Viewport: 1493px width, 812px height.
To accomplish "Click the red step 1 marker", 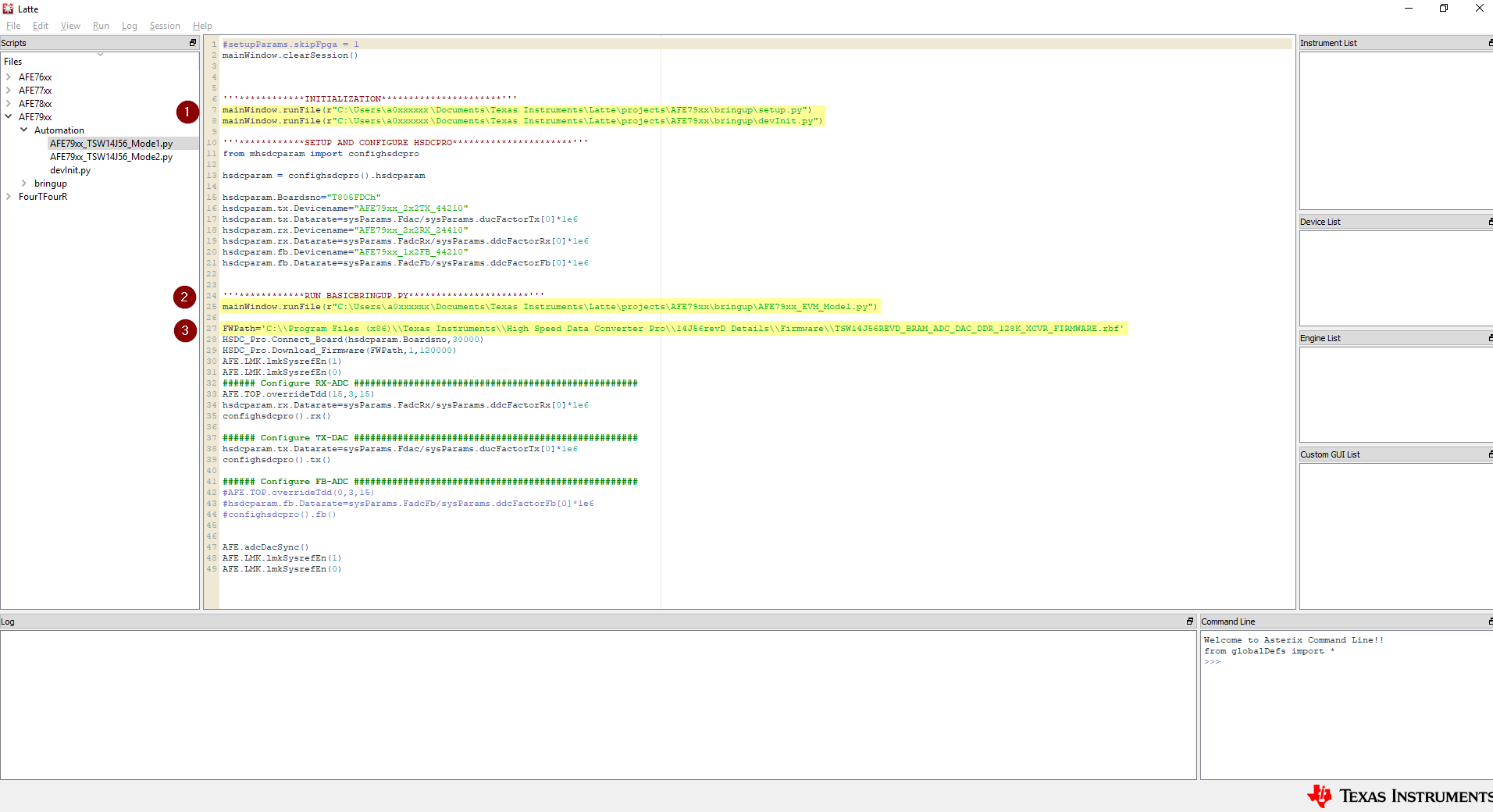I will point(187,112).
